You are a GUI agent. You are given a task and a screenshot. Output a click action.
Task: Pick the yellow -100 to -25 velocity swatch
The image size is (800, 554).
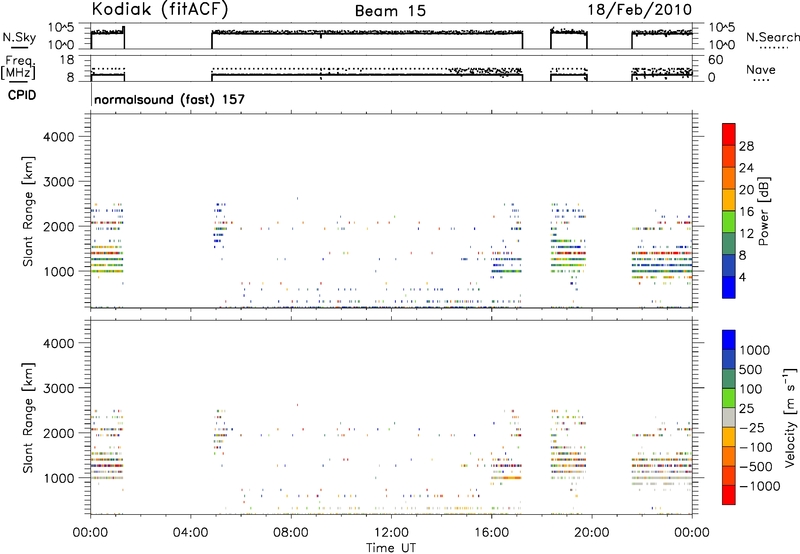729,437
